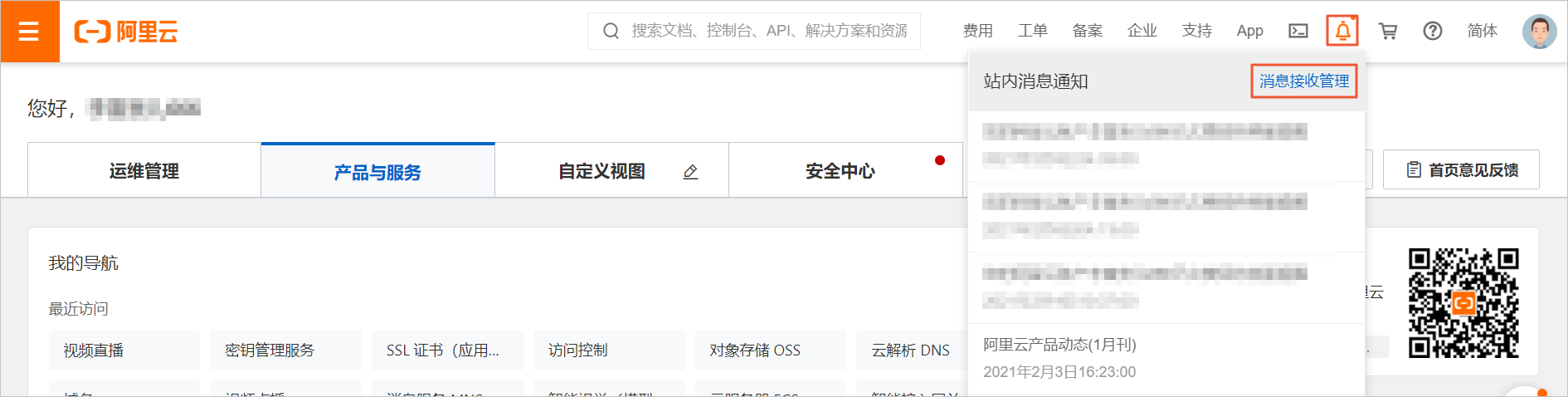
Task: Click the Alibaba Cloud logo
Action: tap(126, 32)
